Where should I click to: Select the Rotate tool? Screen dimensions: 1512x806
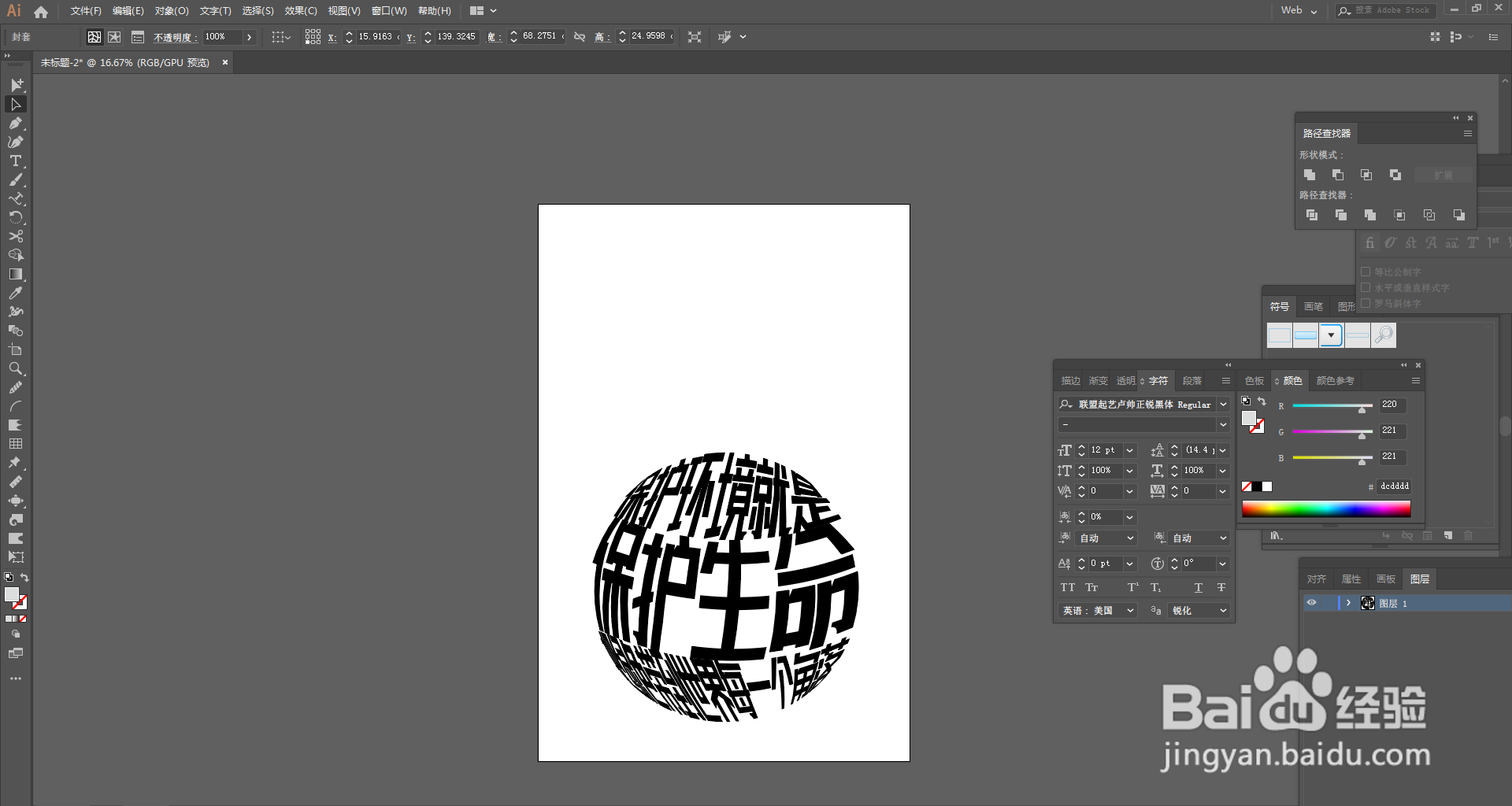pyautogui.click(x=16, y=217)
